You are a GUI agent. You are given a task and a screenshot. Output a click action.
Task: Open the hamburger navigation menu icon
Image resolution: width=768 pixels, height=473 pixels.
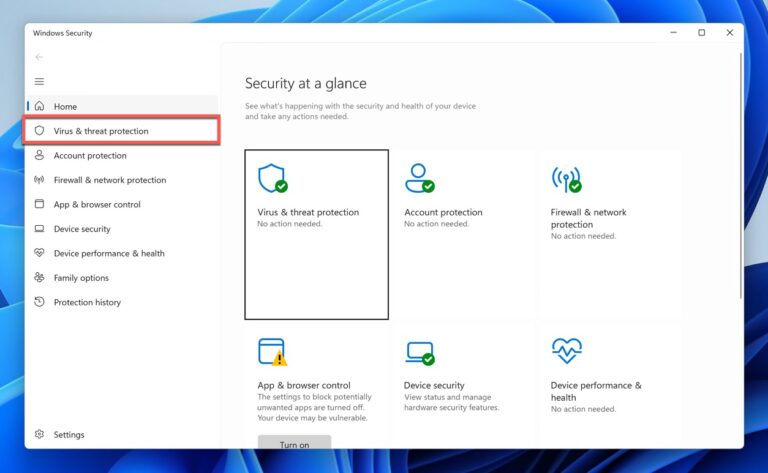coord(39,81)
